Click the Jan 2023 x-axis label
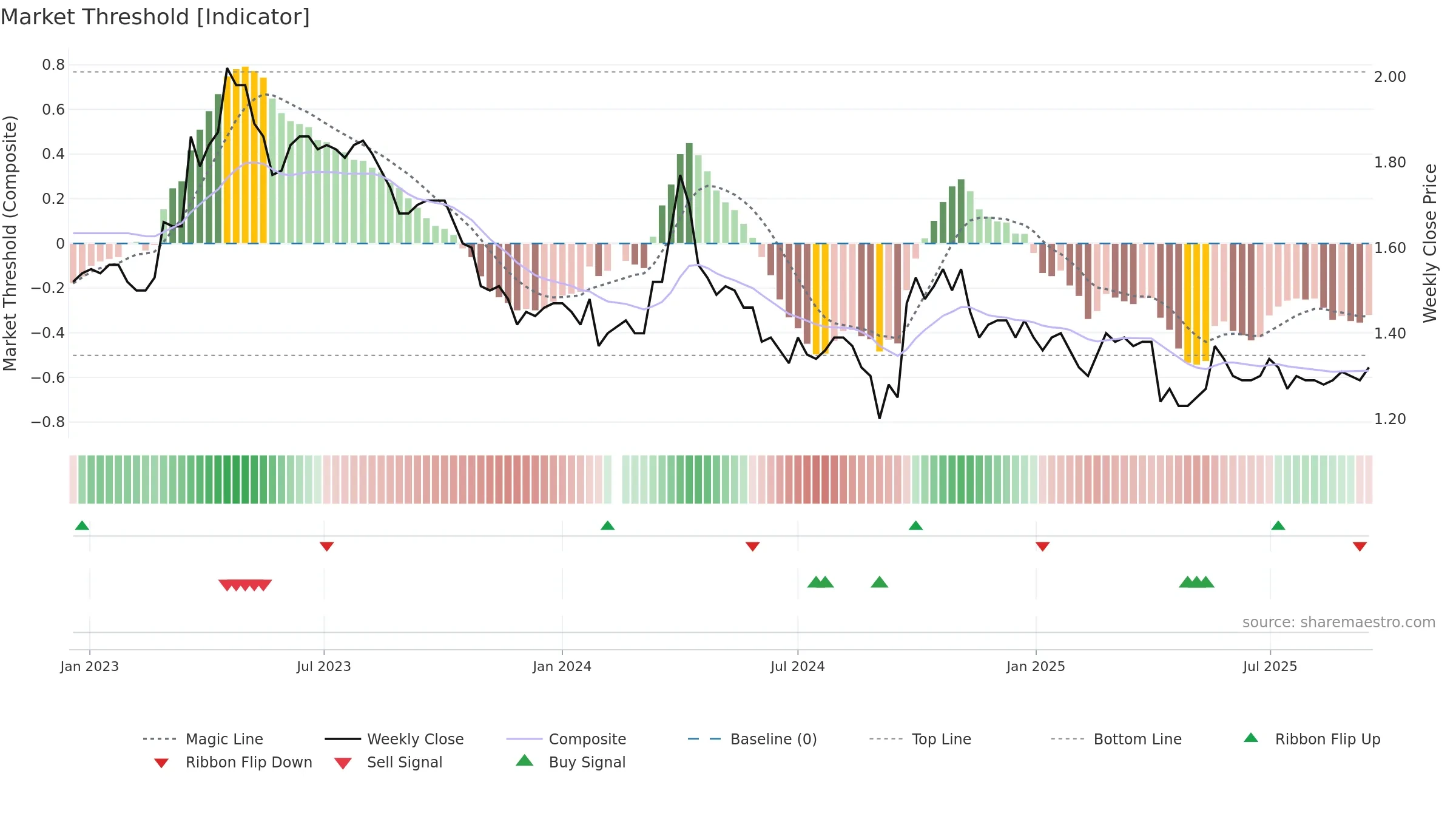 pos(90,667)
